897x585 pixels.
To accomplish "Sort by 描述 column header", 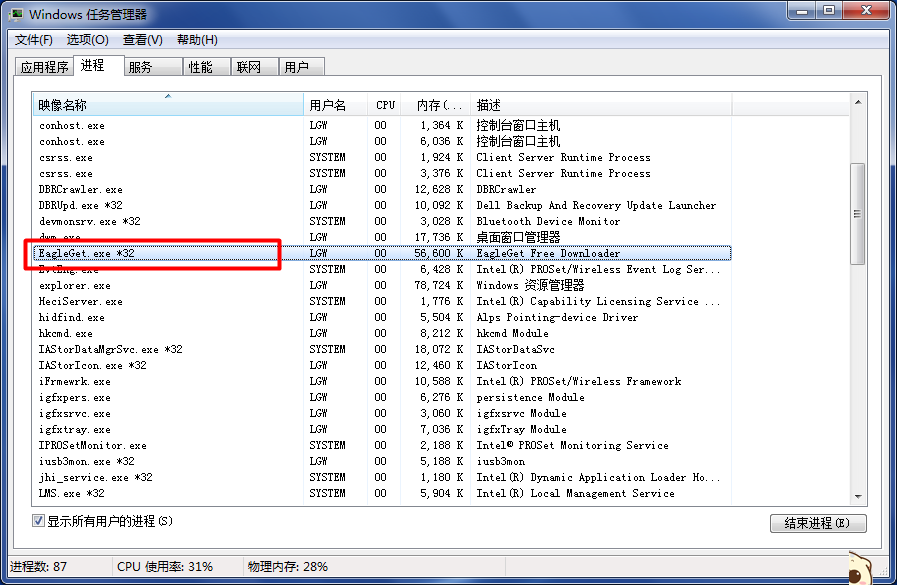I will click(601, 105).
